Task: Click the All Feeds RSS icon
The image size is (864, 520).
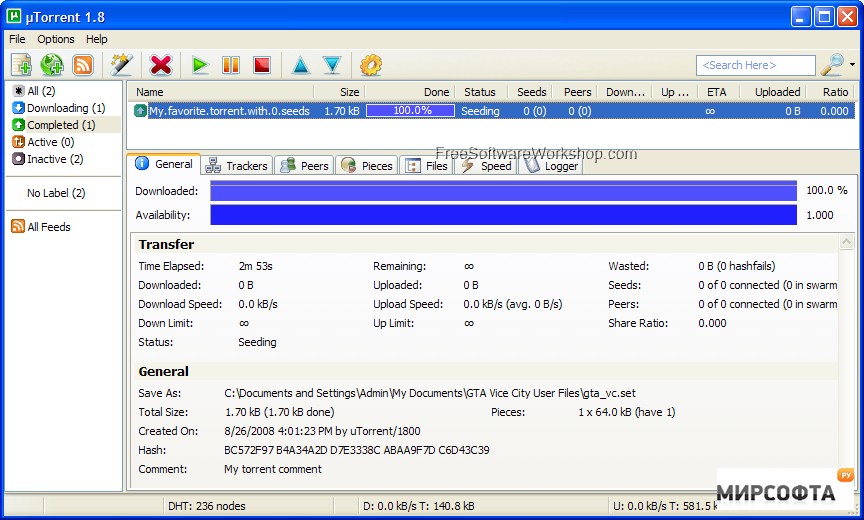Action: (x=18, y=226)
